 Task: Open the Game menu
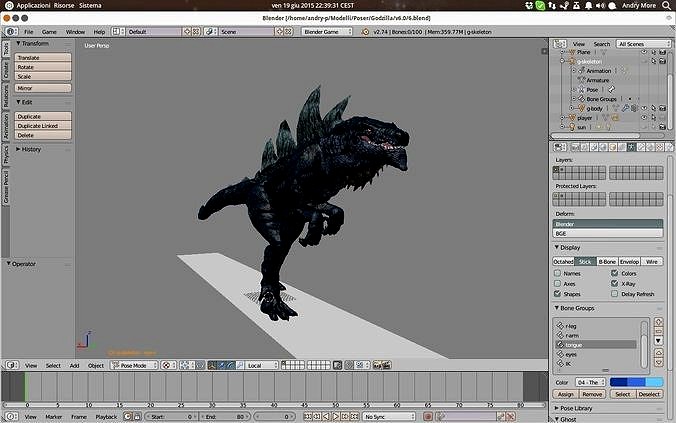tap(49, 31)
